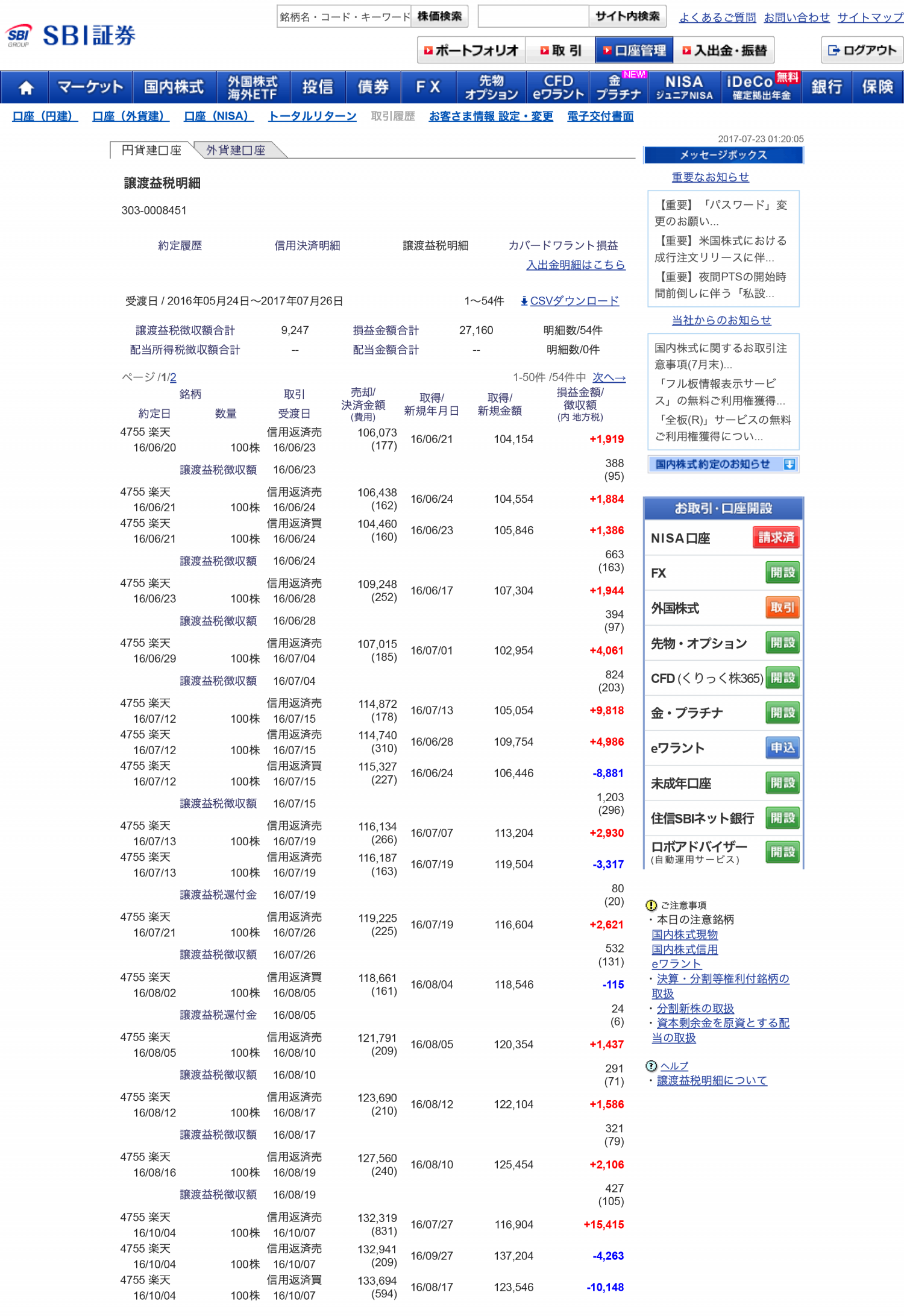Focus the site search input field

(533, 16)
